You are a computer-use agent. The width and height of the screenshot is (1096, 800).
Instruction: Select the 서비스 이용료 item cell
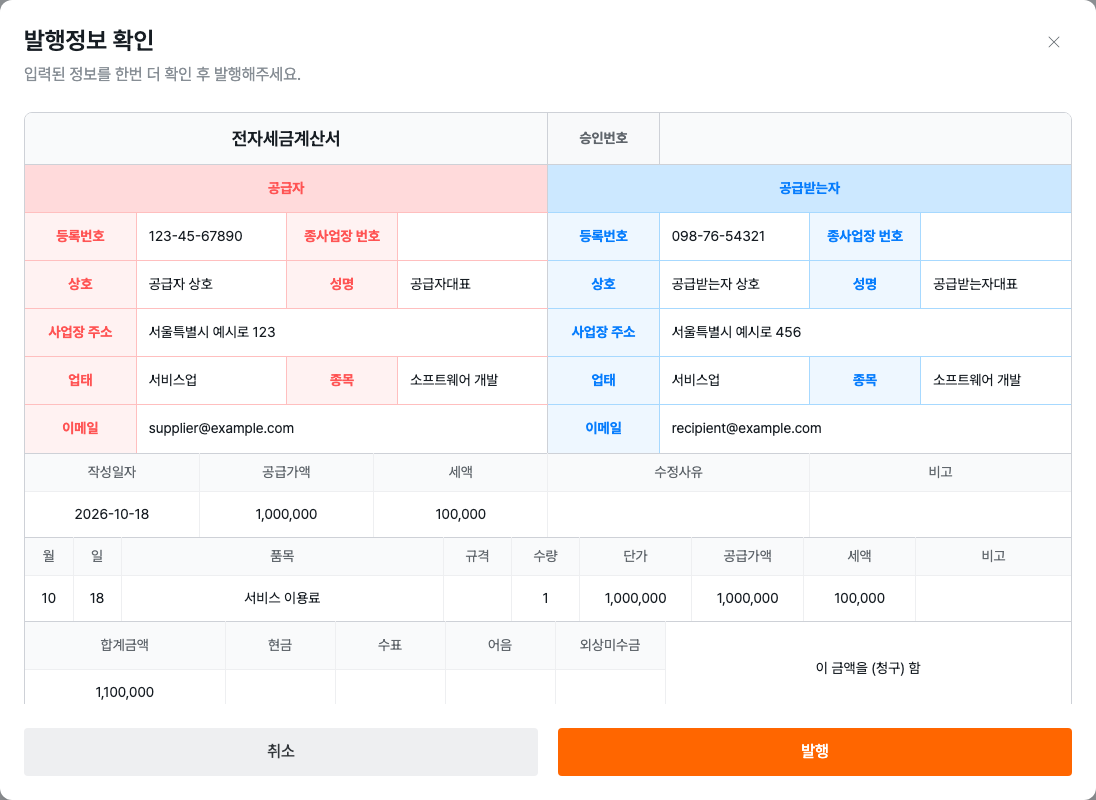click(x=282, y=598)
